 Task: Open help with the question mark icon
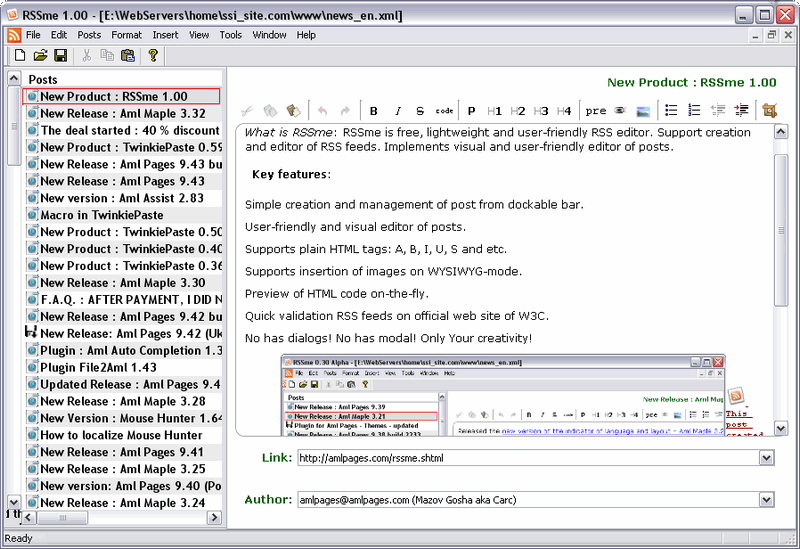coord(153,55)
